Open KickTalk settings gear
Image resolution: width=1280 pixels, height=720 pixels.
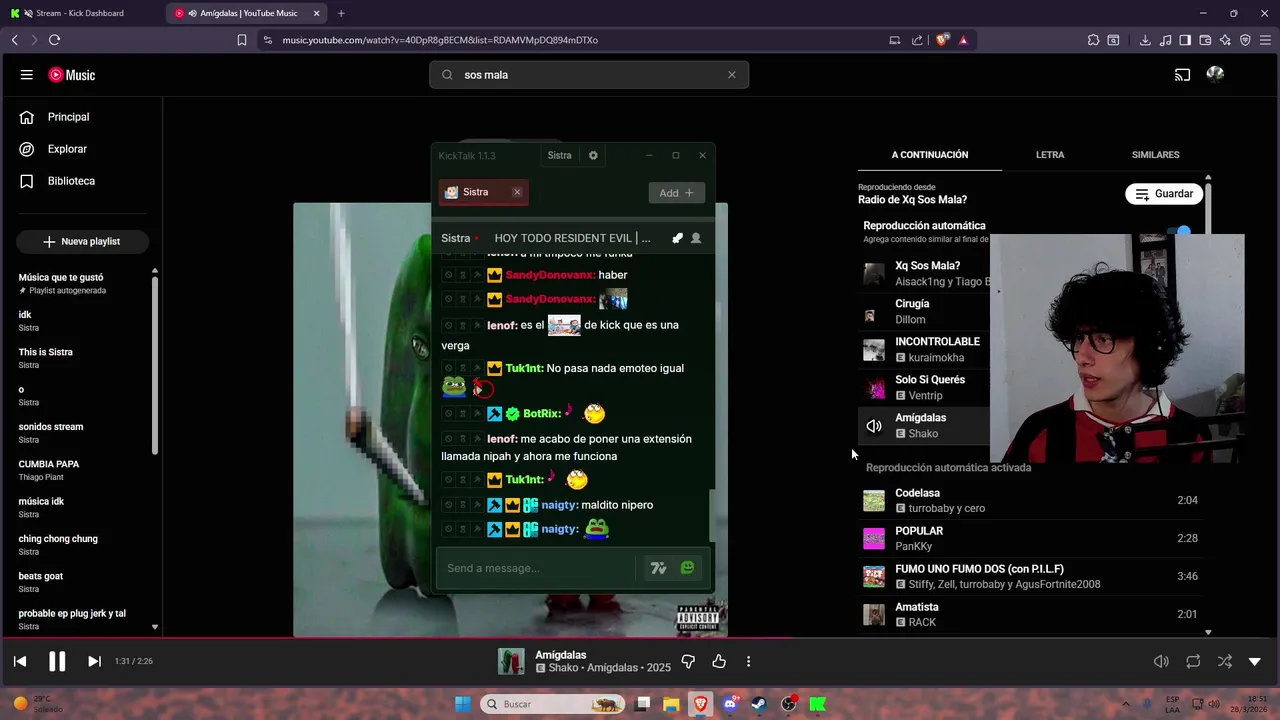[593, 156]
